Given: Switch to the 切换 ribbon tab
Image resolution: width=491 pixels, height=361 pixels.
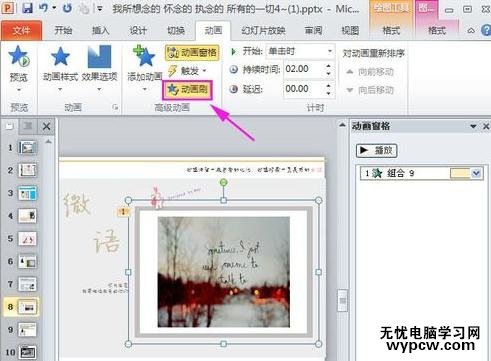Looking at the screenshot, I should coord(176,31).
